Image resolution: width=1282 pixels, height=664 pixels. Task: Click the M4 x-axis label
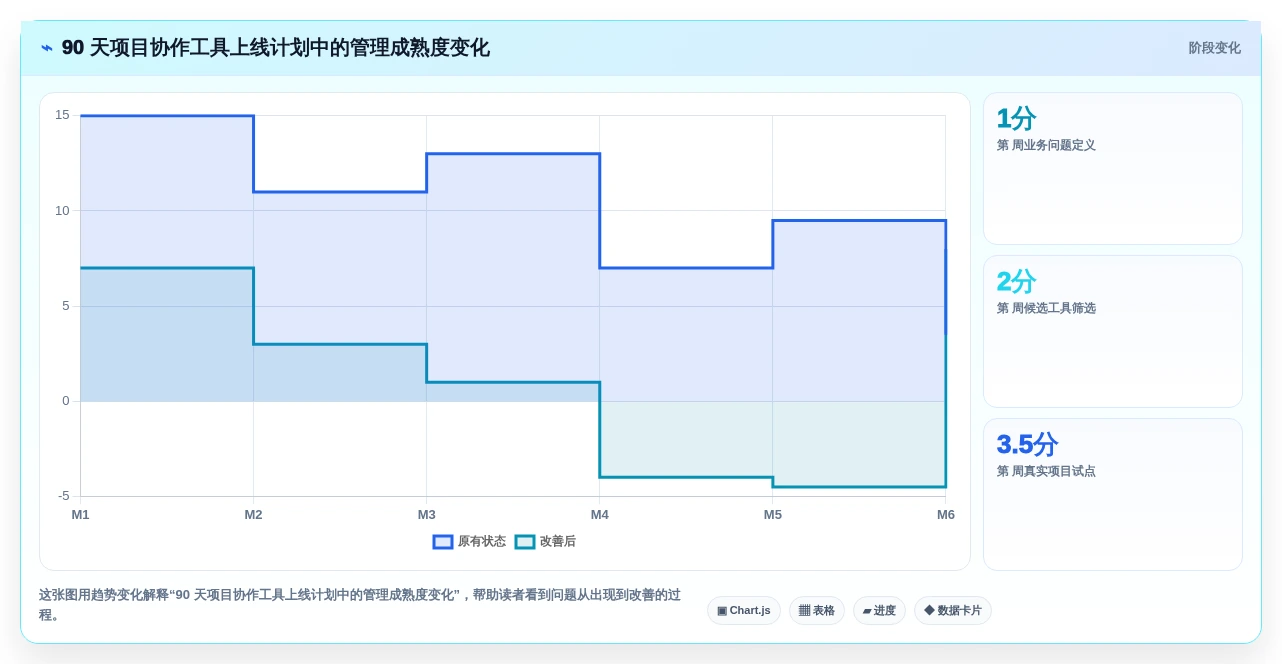pos(600,515)
